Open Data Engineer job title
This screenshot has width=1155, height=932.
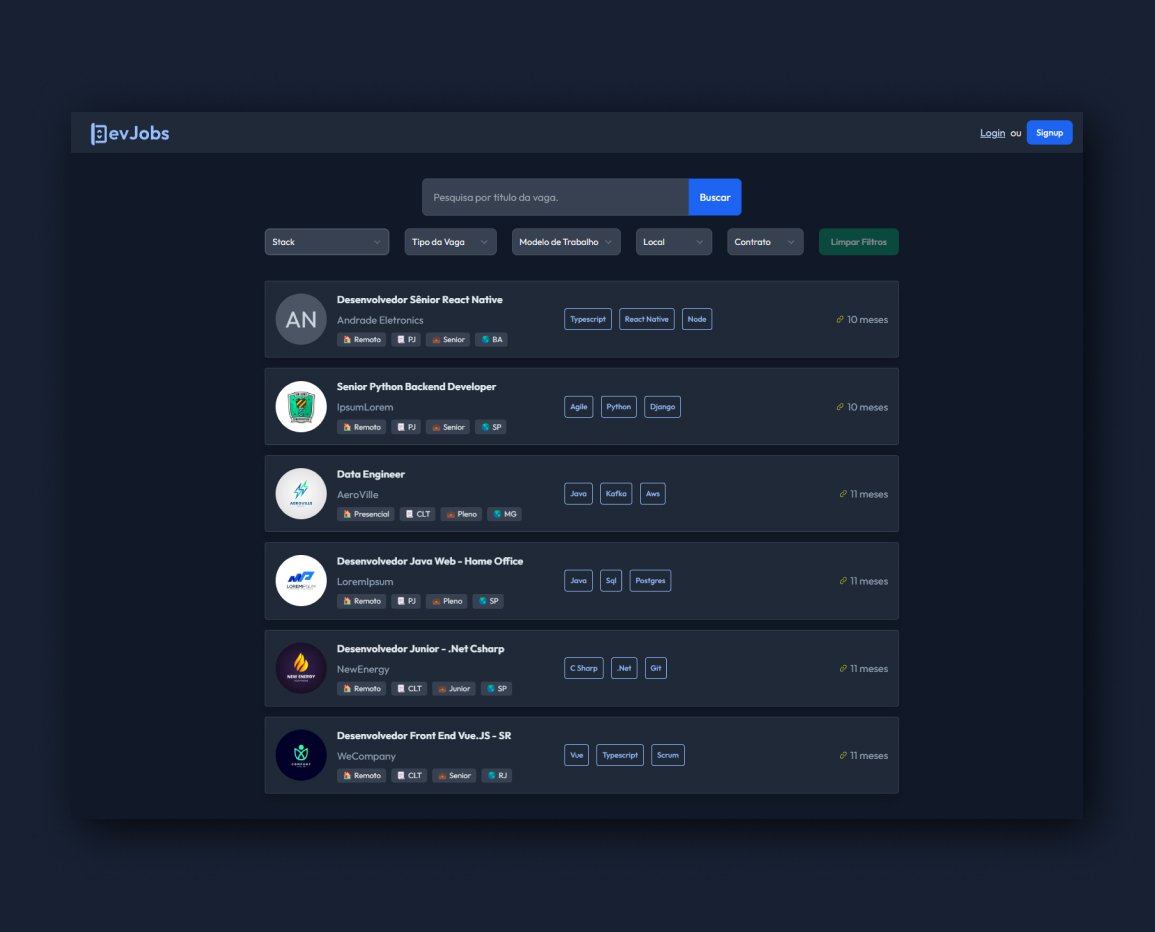[371, 474]
